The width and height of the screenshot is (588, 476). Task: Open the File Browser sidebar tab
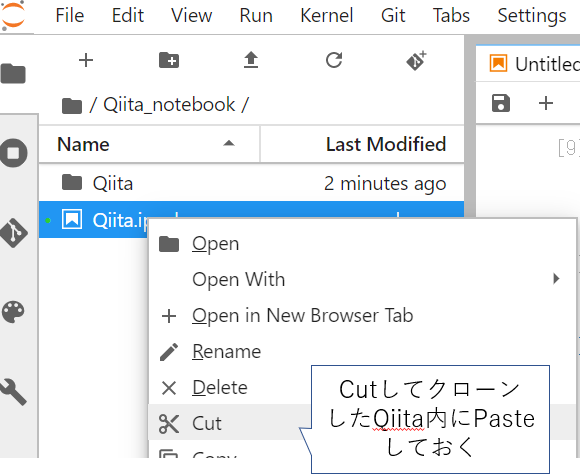(14, 74)
